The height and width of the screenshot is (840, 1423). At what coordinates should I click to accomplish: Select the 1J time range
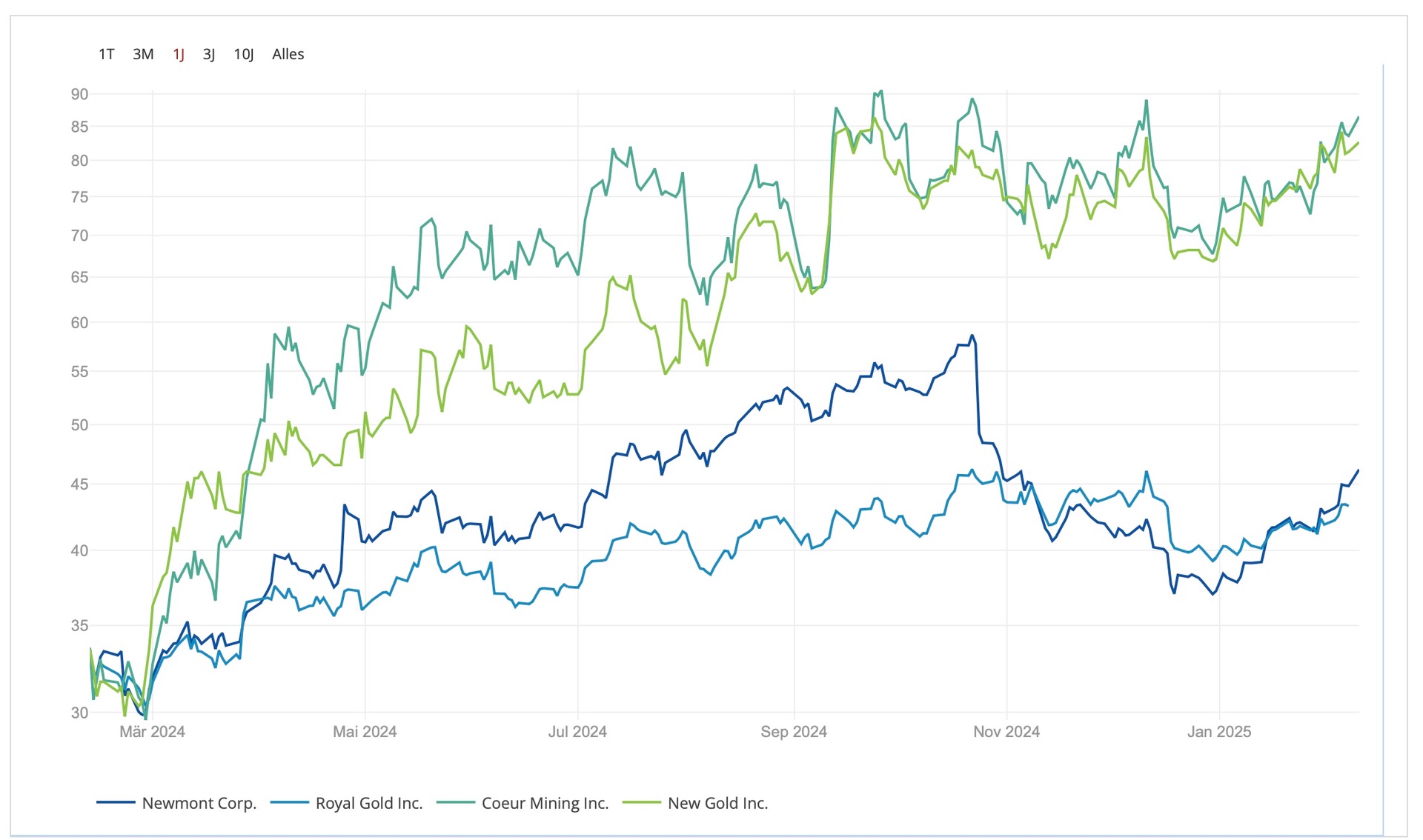point(179,54)
